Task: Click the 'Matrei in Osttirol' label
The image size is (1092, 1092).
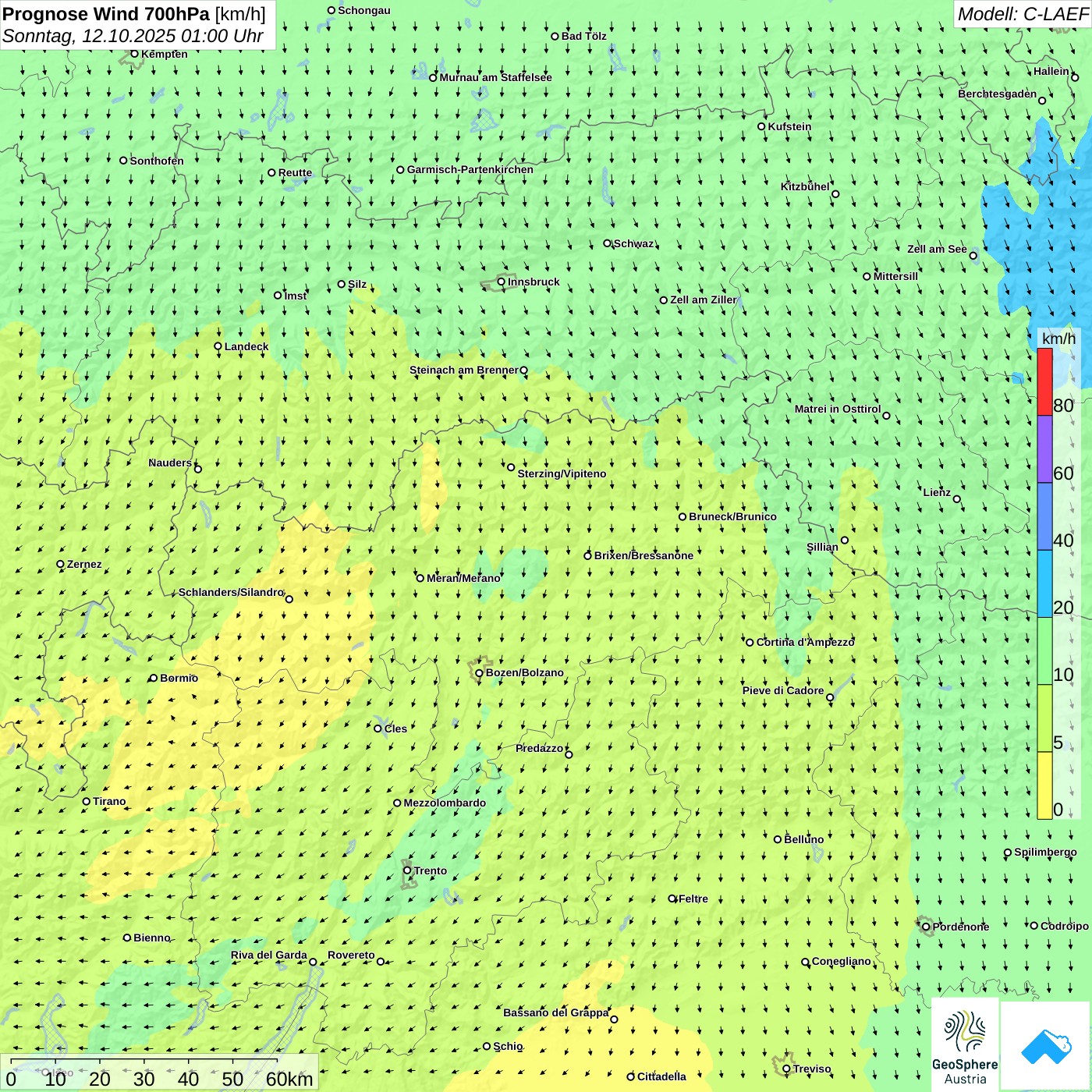Action: click(838, 409)
